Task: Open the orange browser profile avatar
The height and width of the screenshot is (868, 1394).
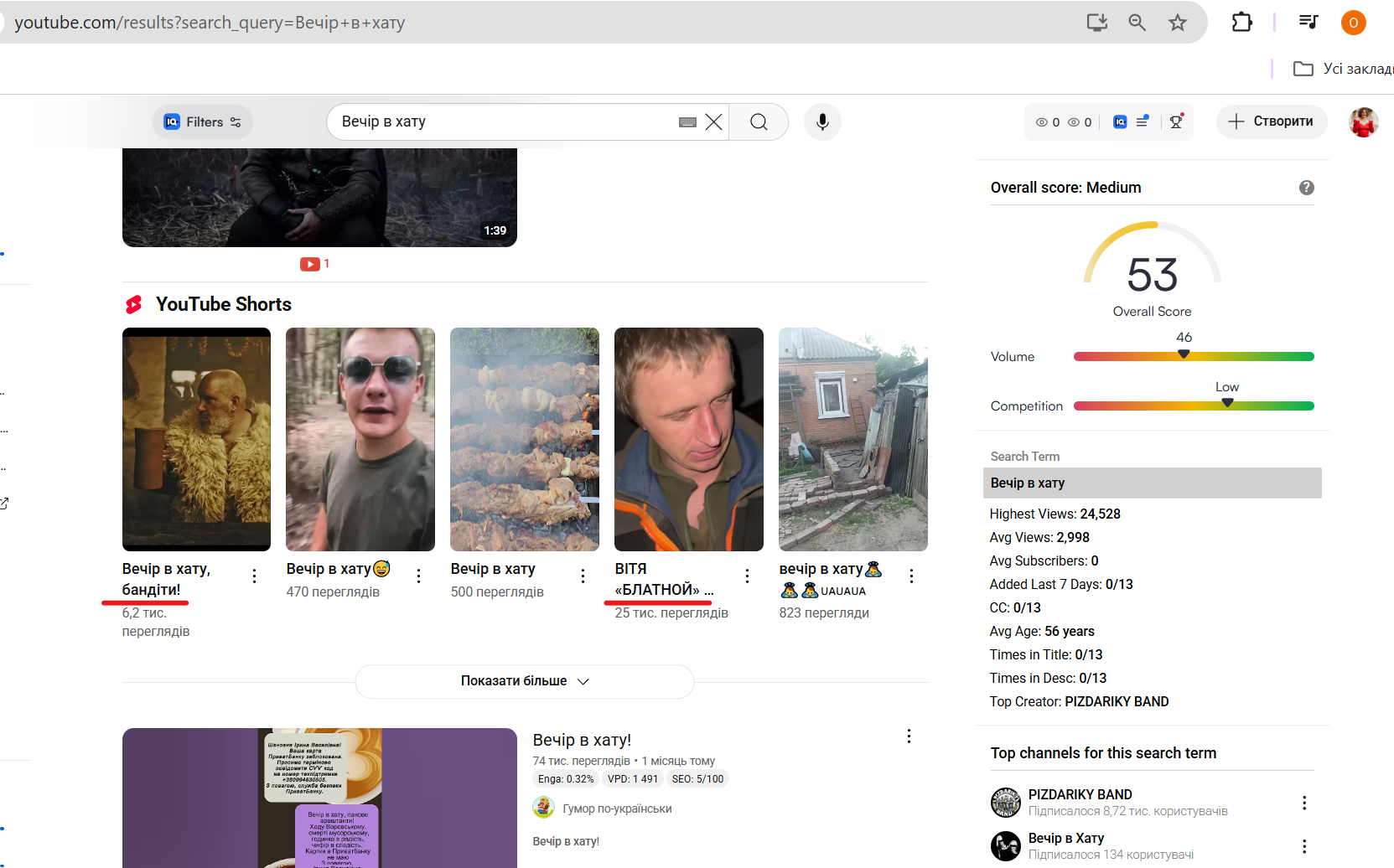Action: pyautogui.click(x=1354, y=23)
